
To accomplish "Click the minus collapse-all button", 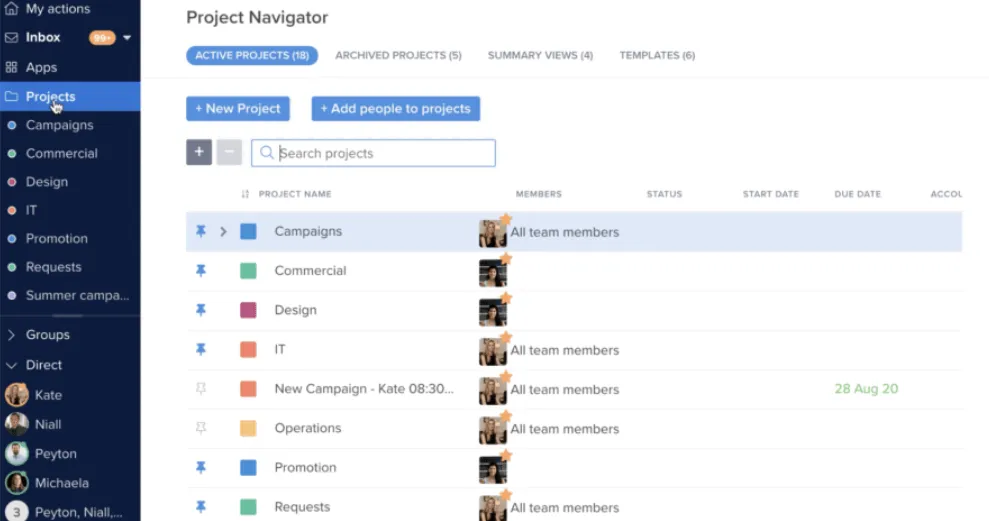I will (229, 152).
